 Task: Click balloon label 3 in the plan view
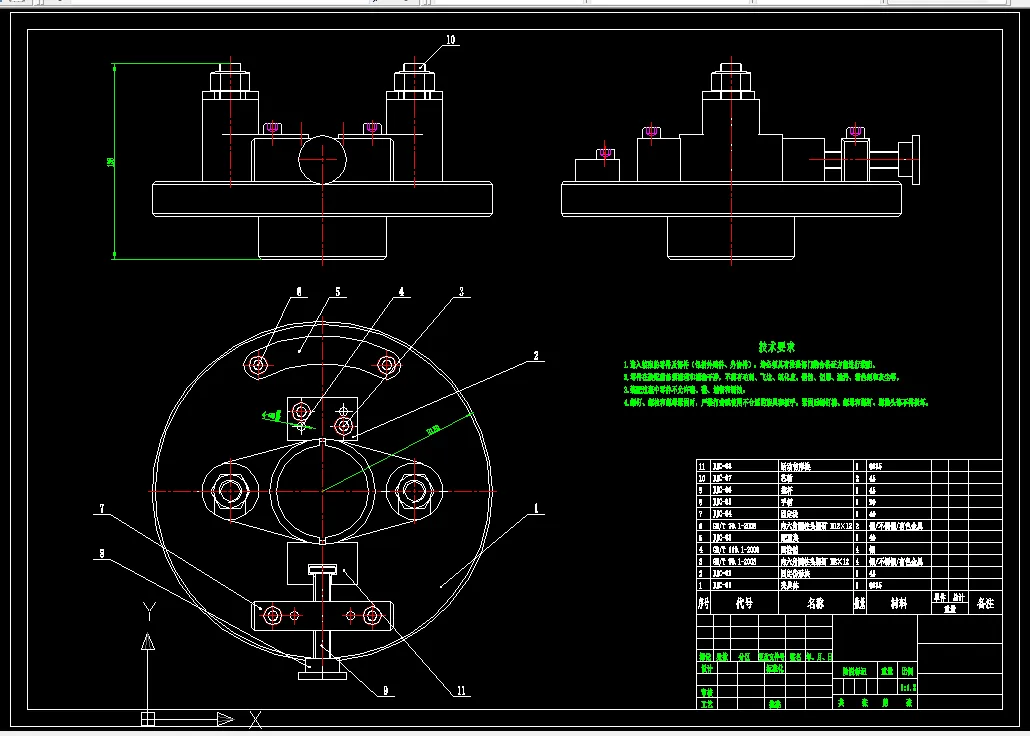pyautogui.click(x=461, y=292)
